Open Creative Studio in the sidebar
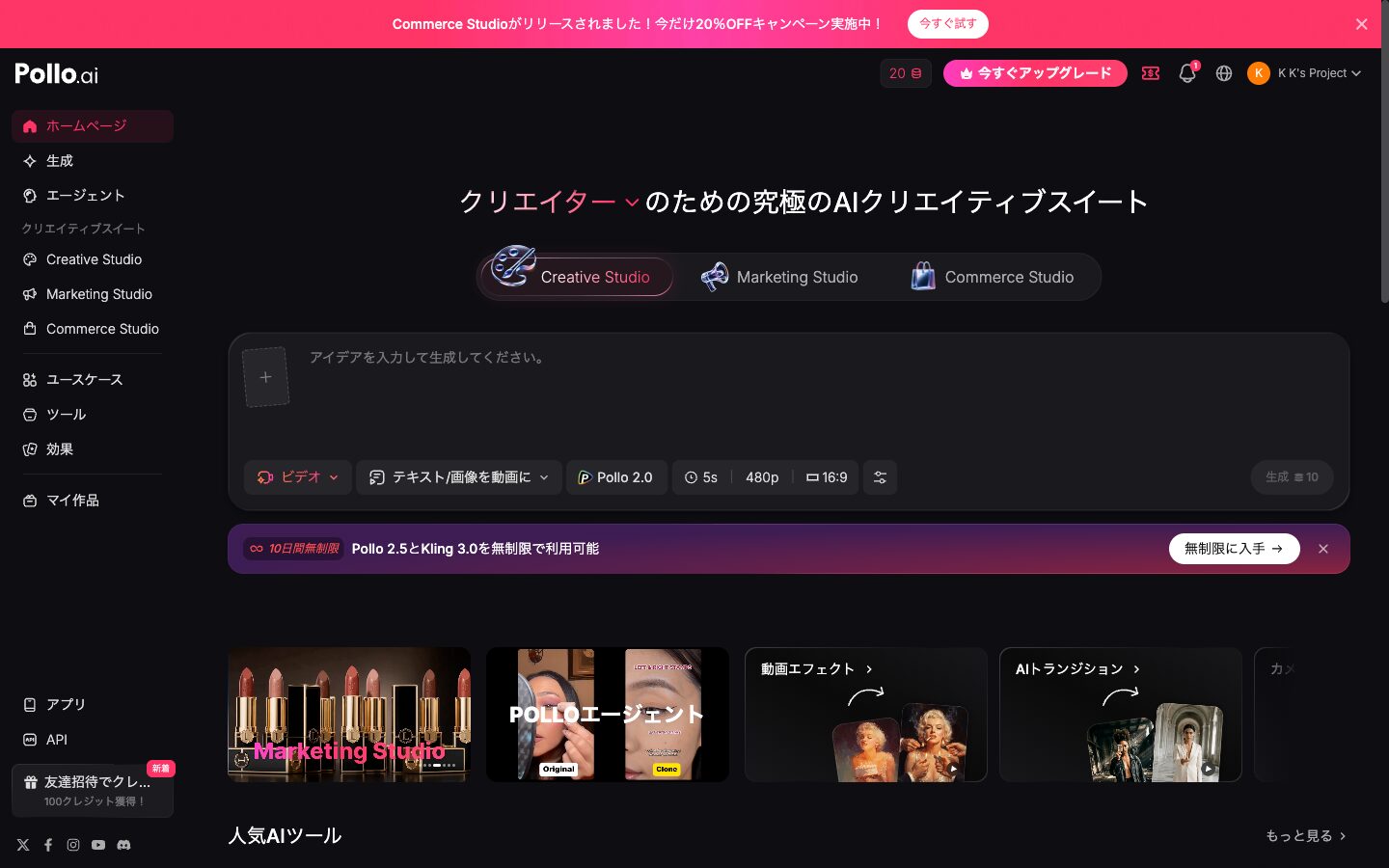Viewport: 1389px width, 868px height. (93, 259)
